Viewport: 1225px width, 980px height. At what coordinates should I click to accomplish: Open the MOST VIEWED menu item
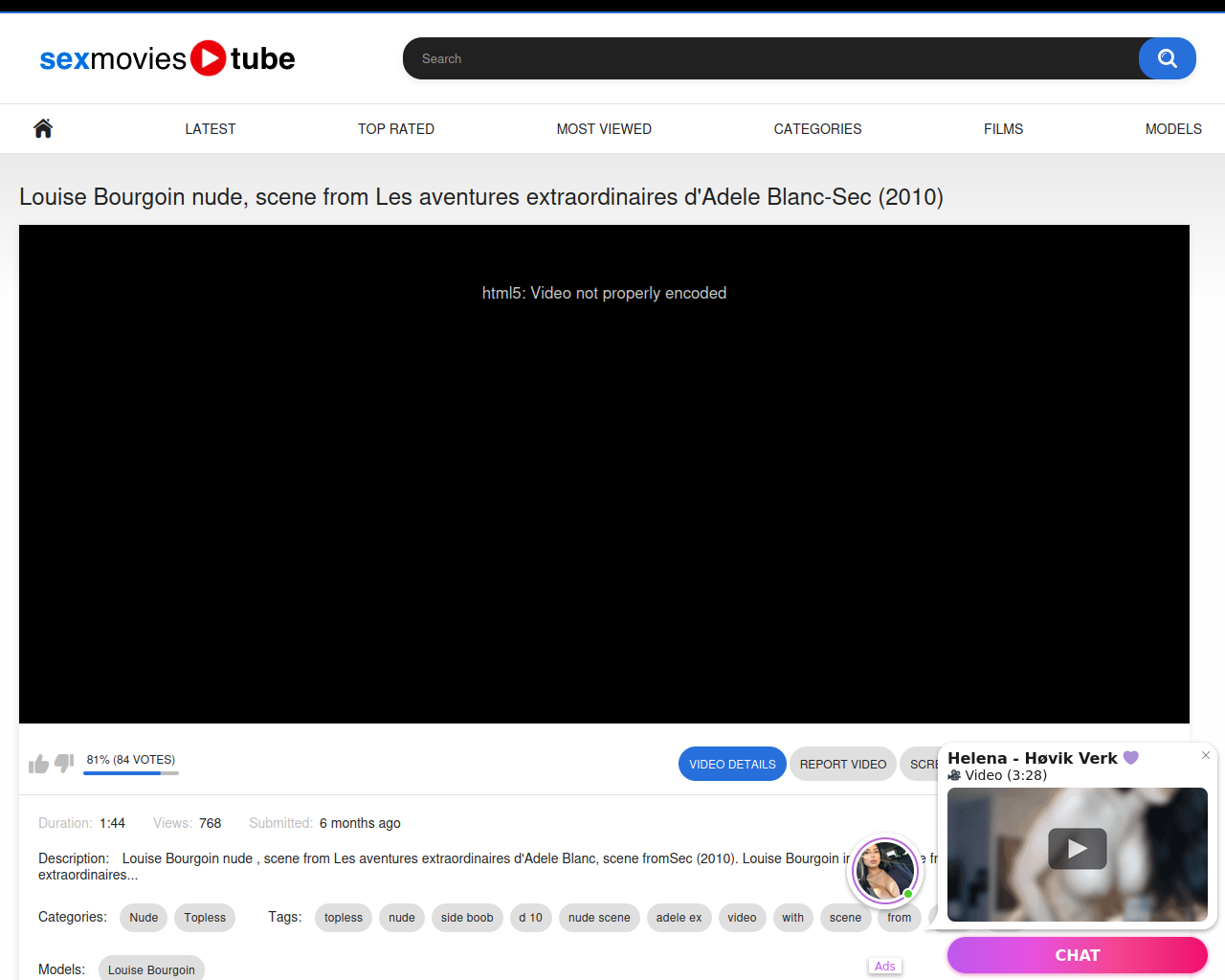tap(604, 129)
